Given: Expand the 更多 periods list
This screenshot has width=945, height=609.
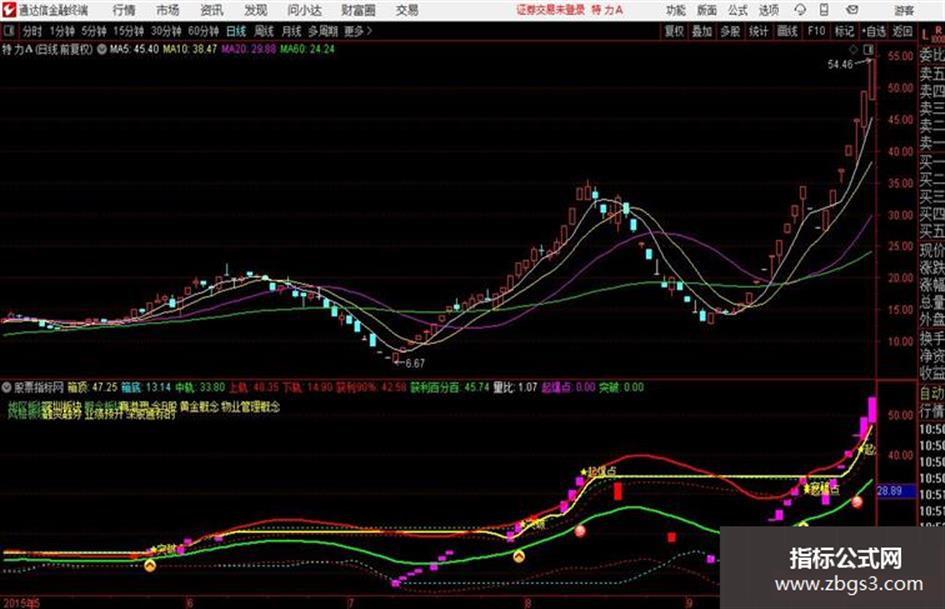Looking at the screenshot, I should [x=358, y=31].
